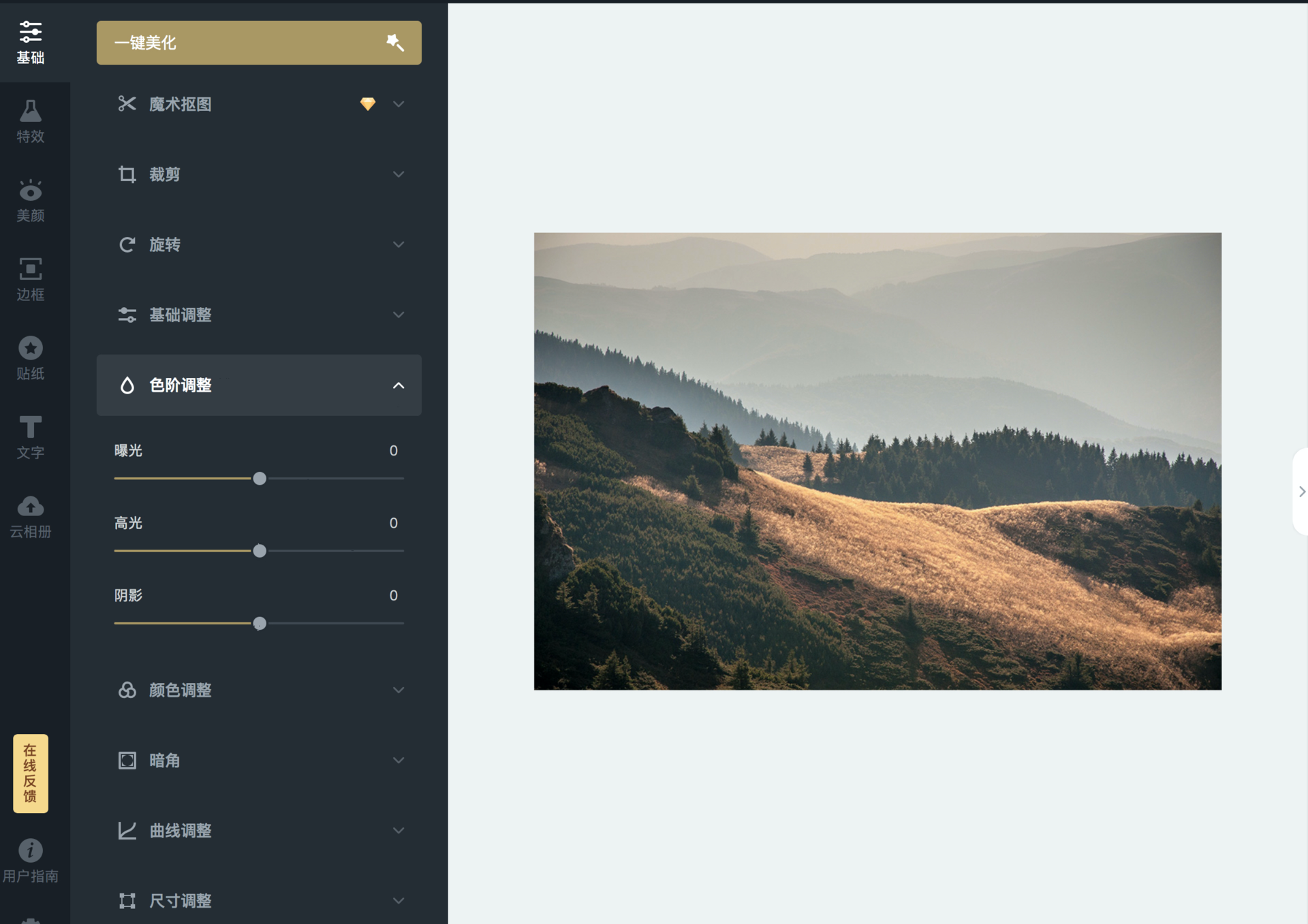The height and width of the screenshot is (924, 1308).
Task: Click the 颜色调整 section title
Action: (181, 690)
